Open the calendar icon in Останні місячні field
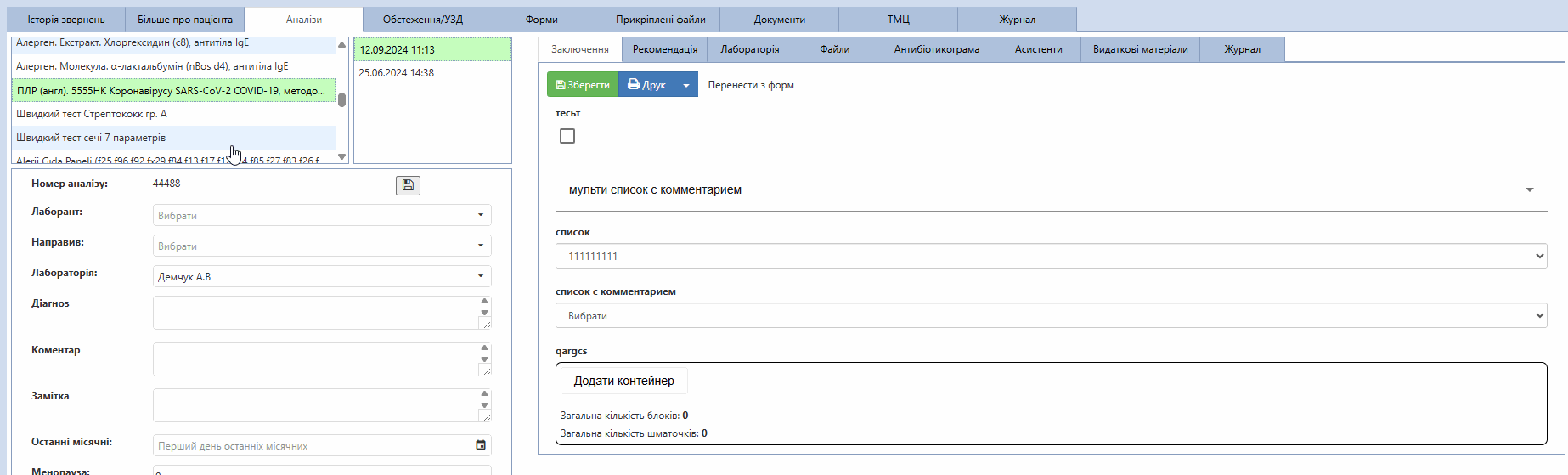The height and width of the screenshot is (475, 1568). tap(481, 445)
